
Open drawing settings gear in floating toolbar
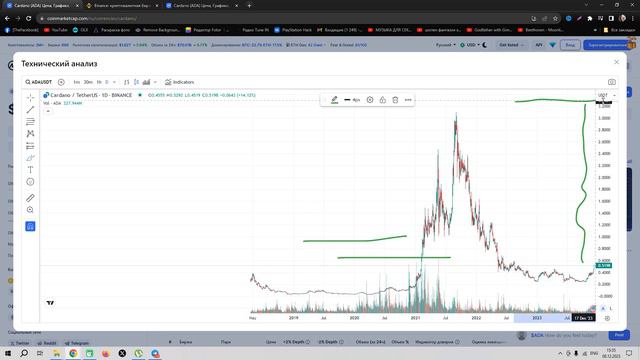(370, 100)
